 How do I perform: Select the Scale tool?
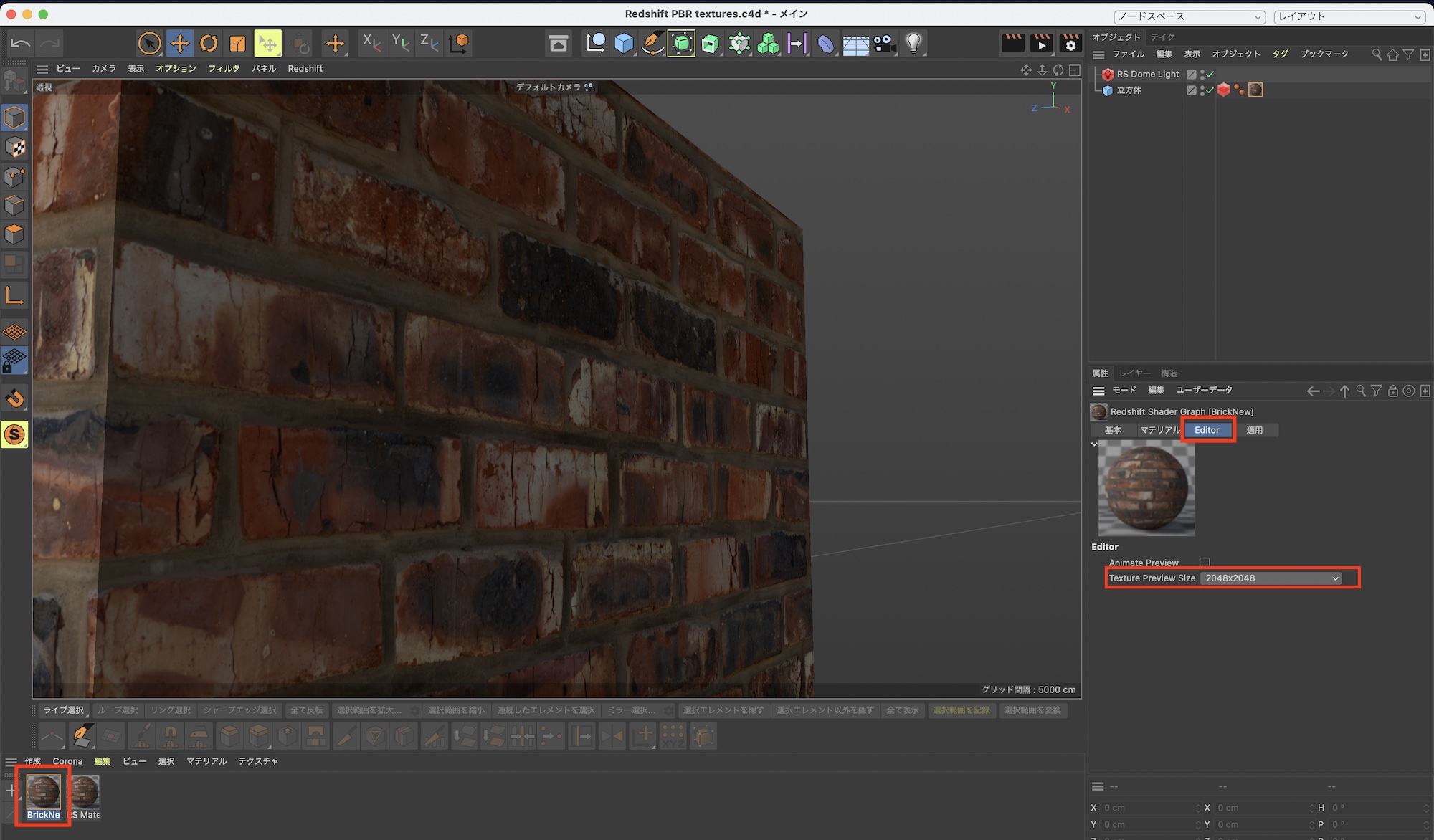click(x=237, y=44)
